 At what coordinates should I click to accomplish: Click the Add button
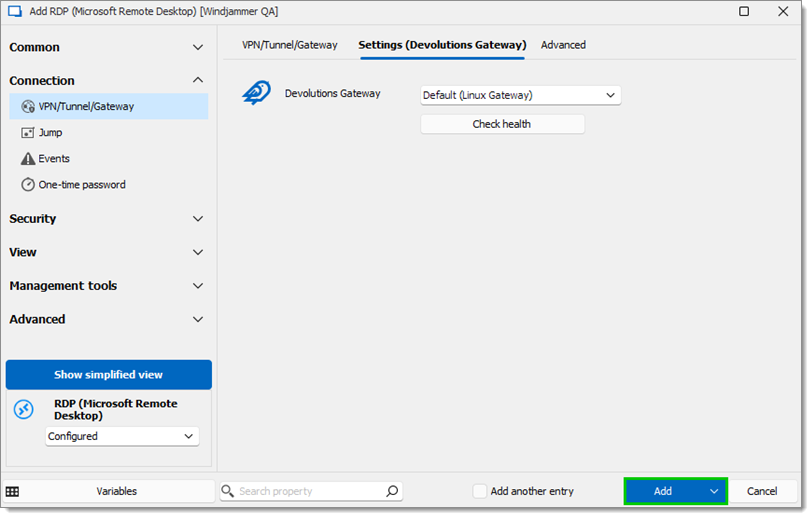(x=663, y=491)
